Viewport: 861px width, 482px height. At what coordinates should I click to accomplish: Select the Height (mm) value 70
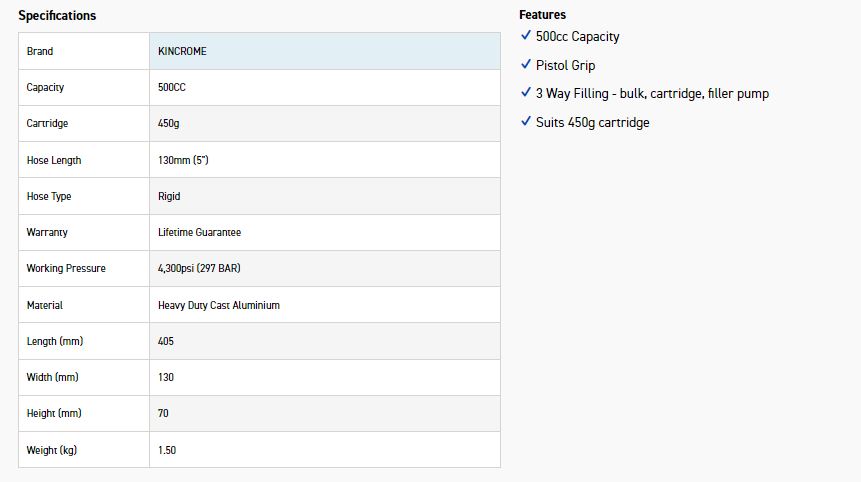click(163, 413)
